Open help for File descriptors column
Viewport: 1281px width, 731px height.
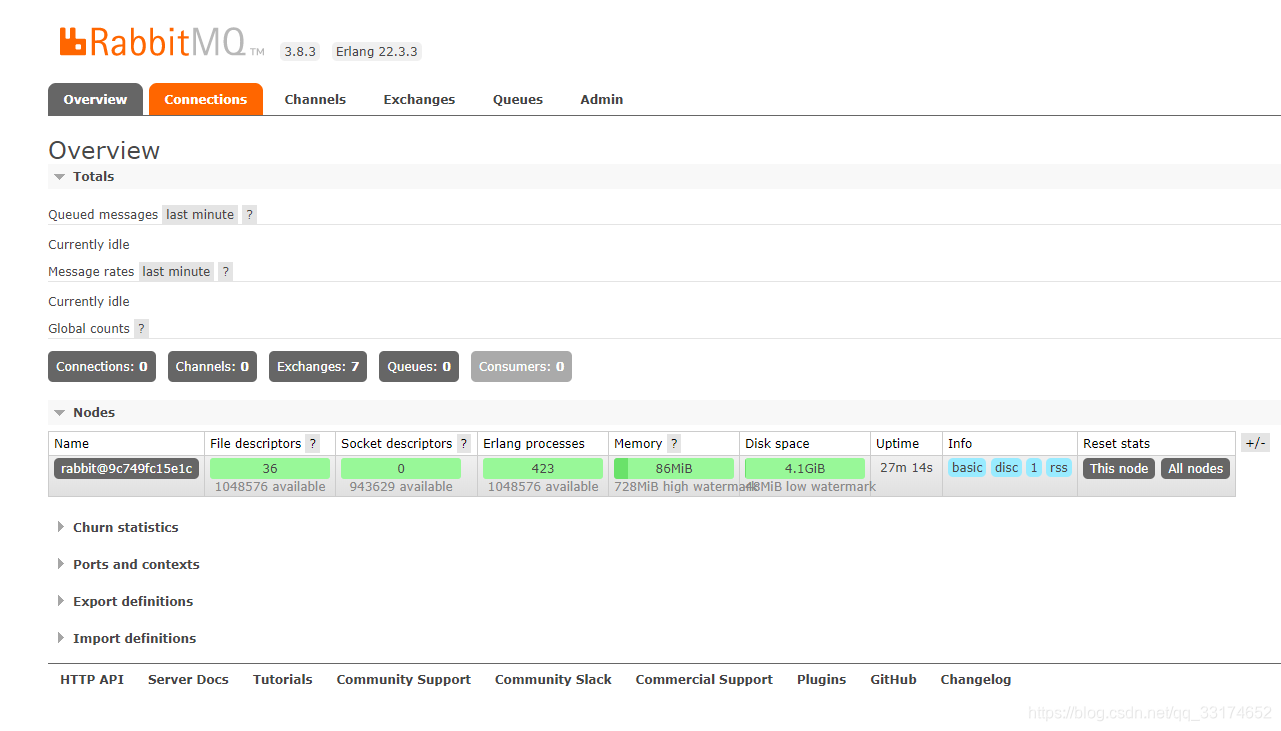point(312,443)
